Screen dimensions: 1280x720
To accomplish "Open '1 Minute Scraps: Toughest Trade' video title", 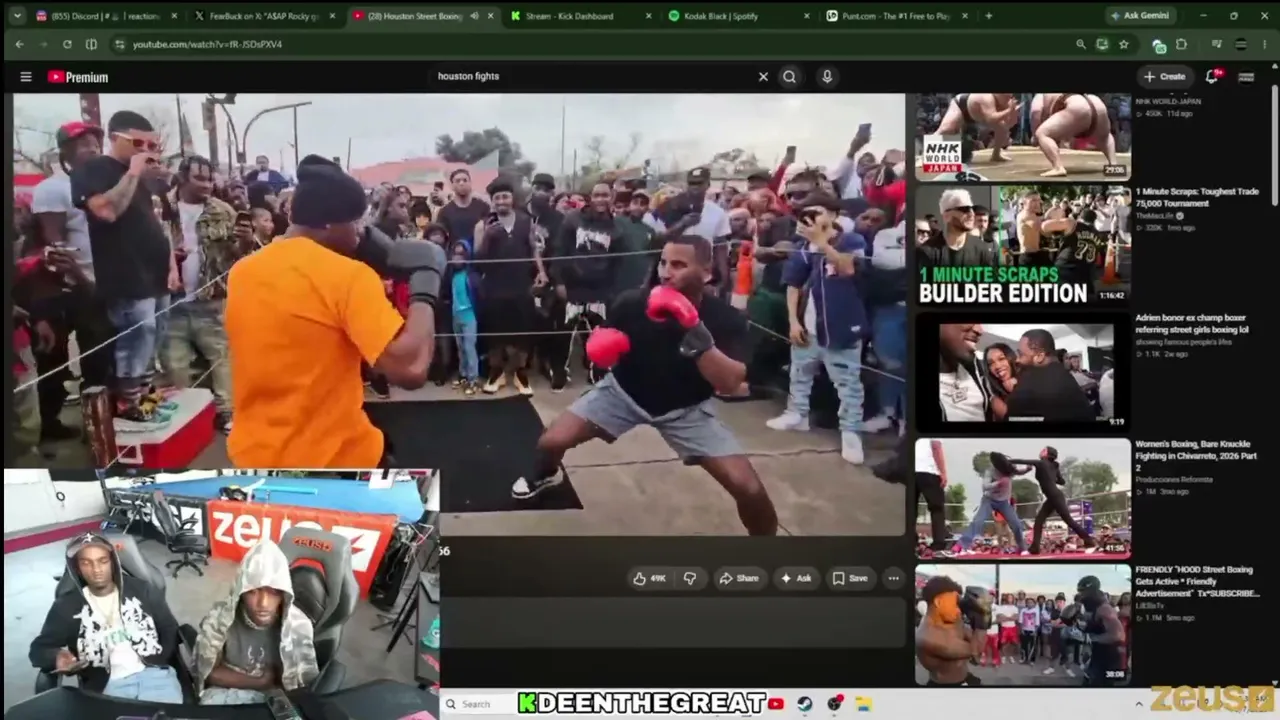I will [1196, 197].
